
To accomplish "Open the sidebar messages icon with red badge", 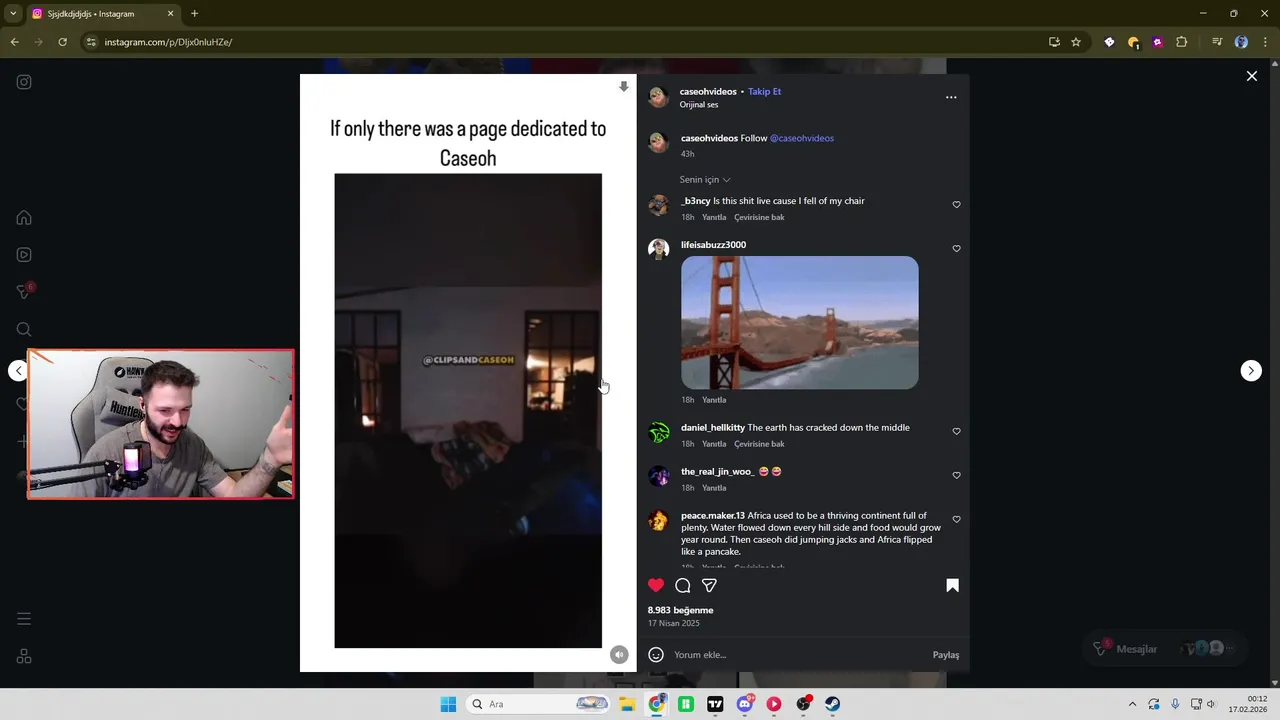I will [24, 291].
